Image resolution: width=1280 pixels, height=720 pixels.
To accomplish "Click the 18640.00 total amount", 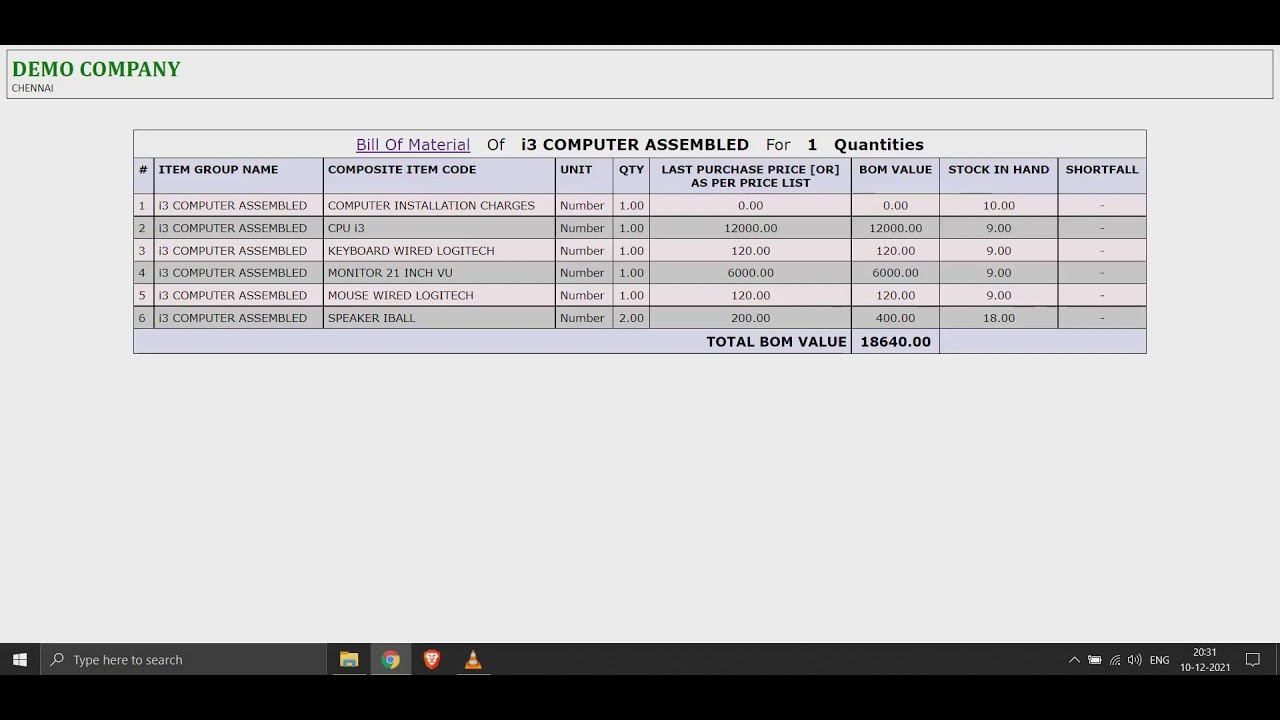I will point(895,342).
